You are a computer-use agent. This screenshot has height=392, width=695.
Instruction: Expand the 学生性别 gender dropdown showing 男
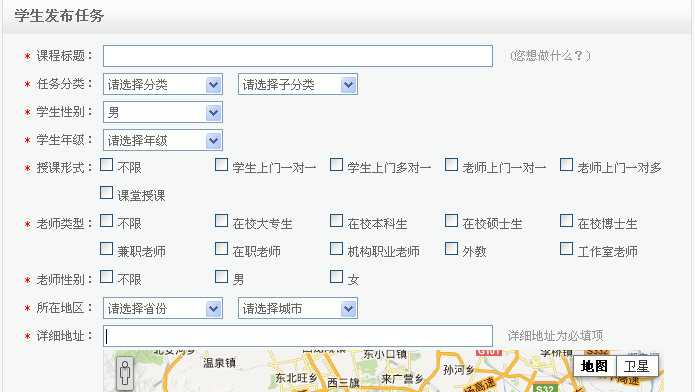(163, 112)
